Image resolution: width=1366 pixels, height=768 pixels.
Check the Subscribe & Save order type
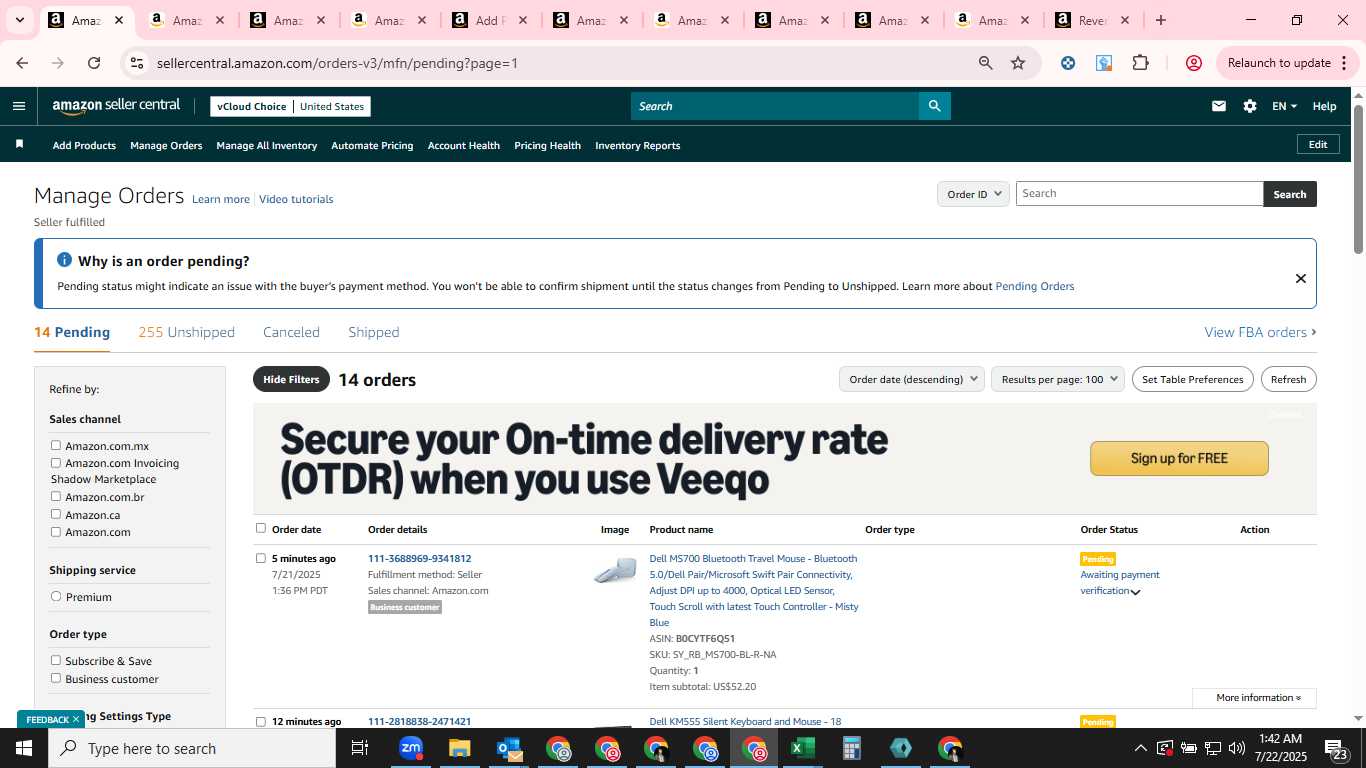tap(56, 661)
